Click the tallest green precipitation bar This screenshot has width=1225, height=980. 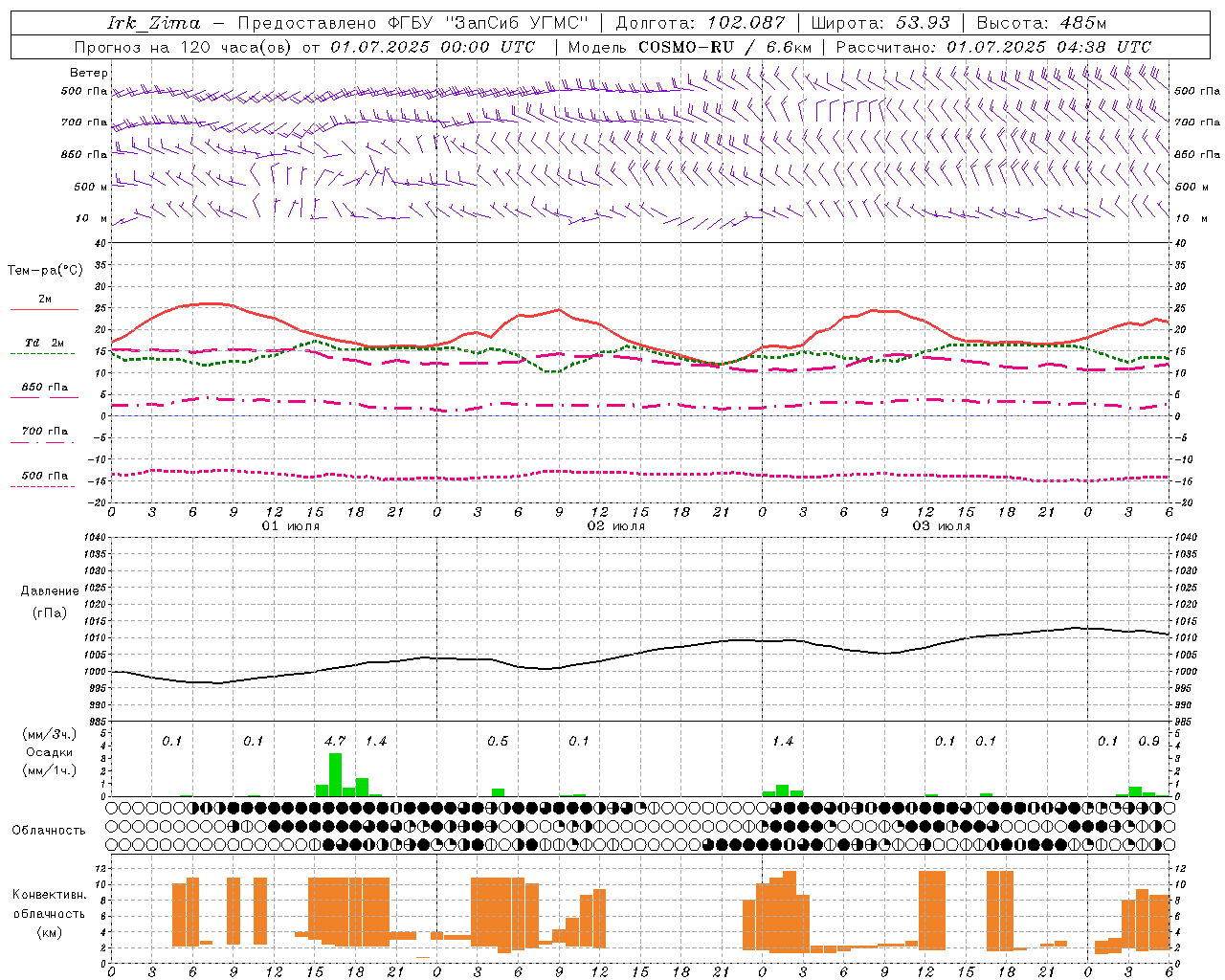tap(335, 775)
